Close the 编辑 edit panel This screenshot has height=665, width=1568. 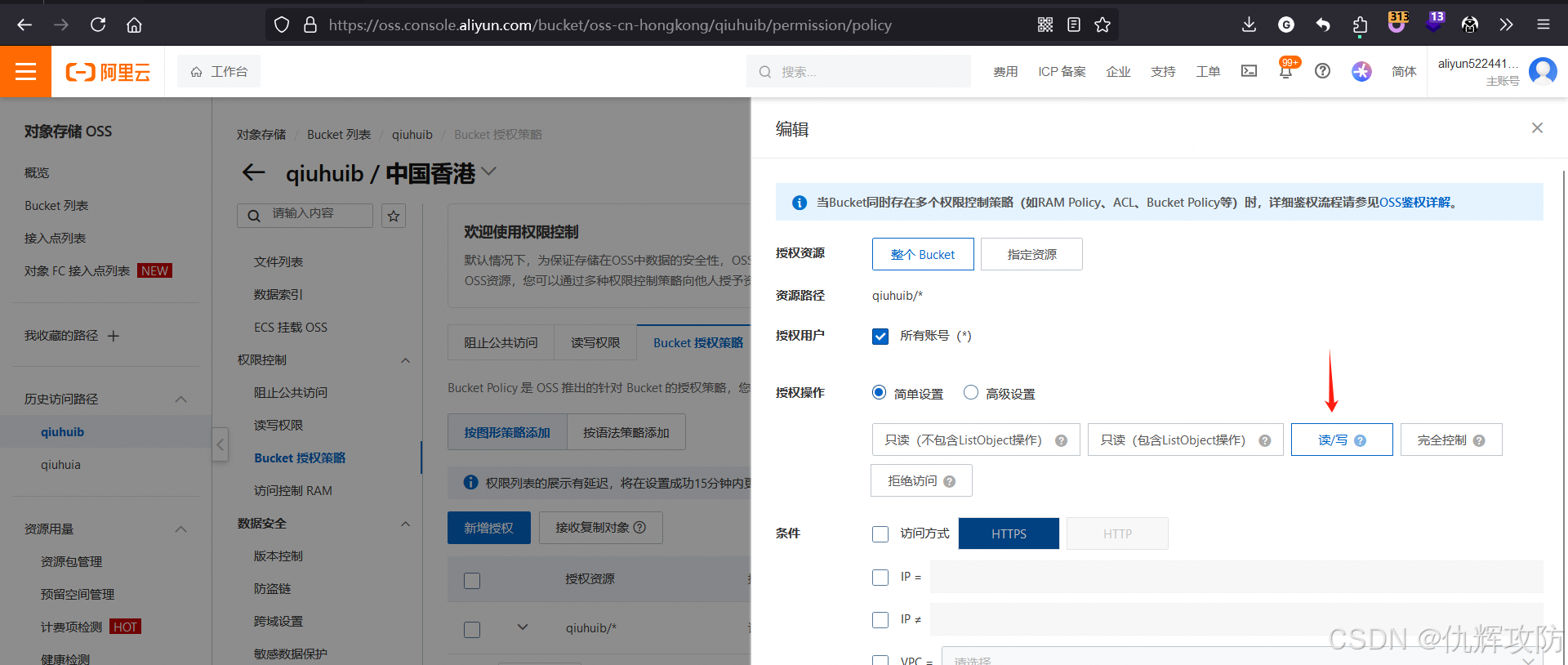1537,127
